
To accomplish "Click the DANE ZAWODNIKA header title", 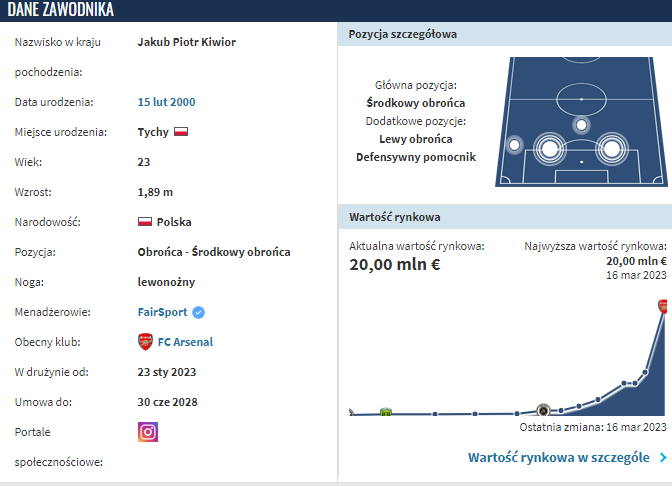I will 60,9.
